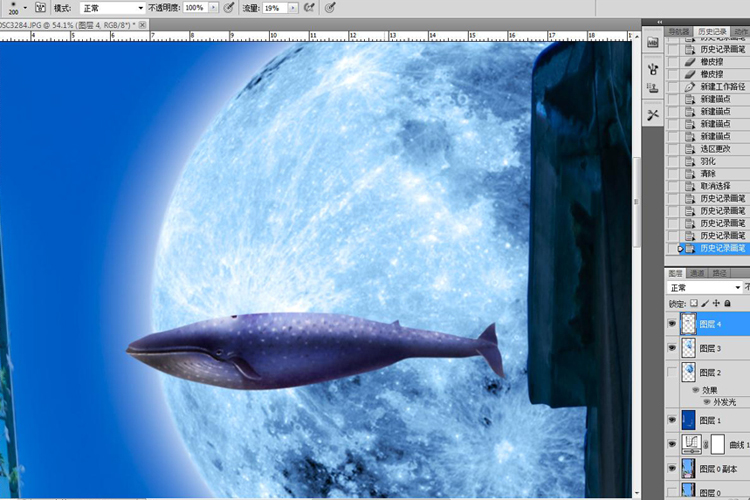Switch to the 历史记录 (History) tab
Screen dimensions: 750x500
pos(712,32)
